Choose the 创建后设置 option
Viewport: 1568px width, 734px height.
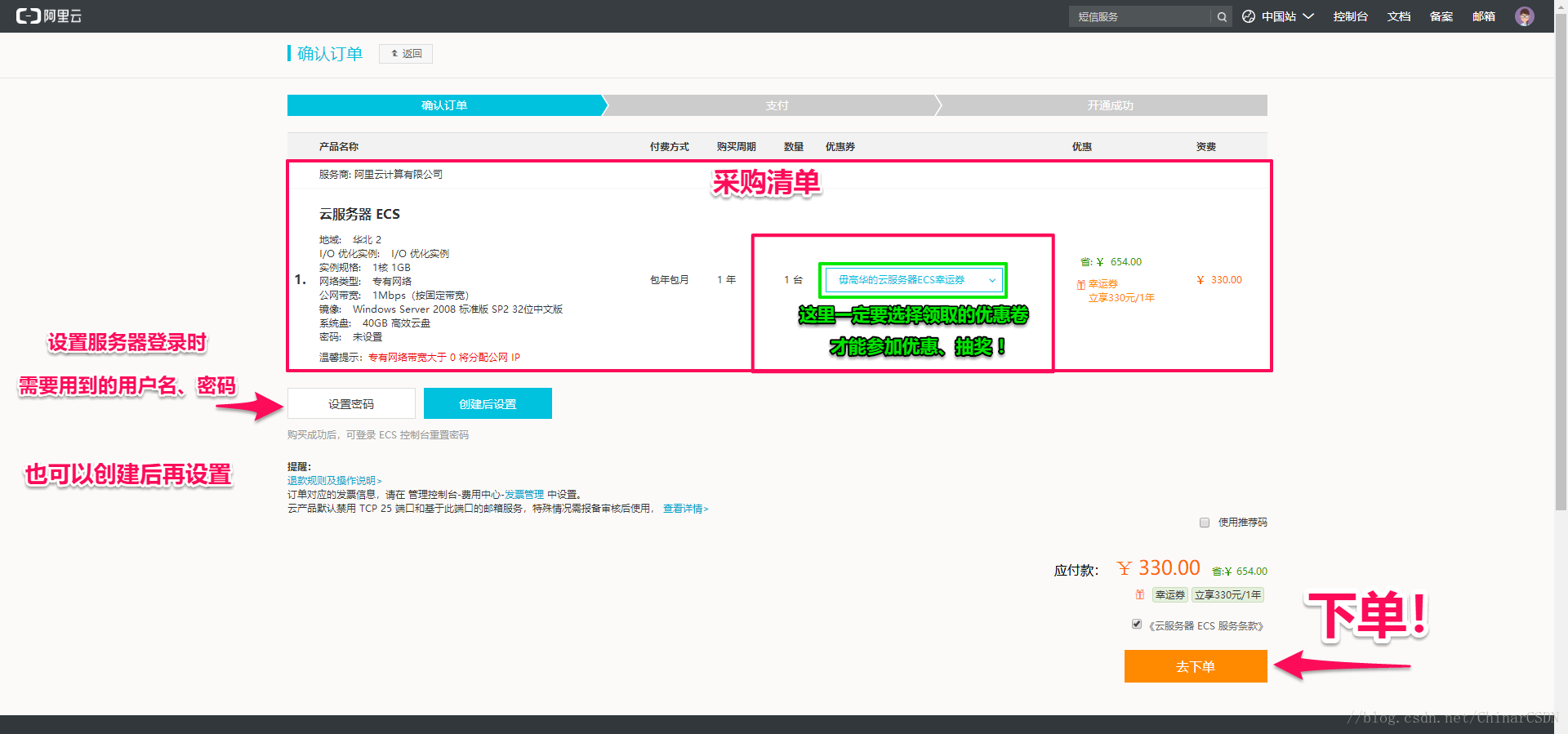[488, 403]
